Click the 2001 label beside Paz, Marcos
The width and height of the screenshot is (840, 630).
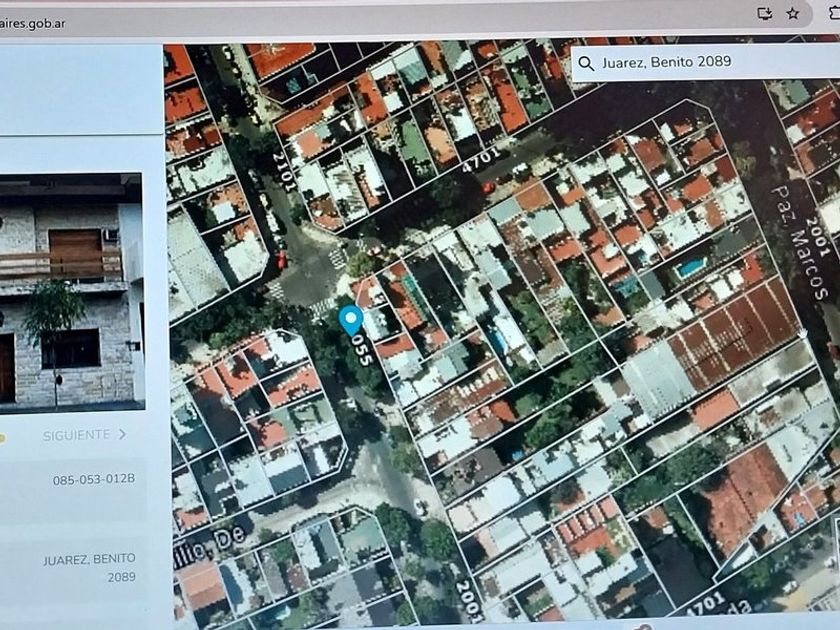(x=819, y=238)
